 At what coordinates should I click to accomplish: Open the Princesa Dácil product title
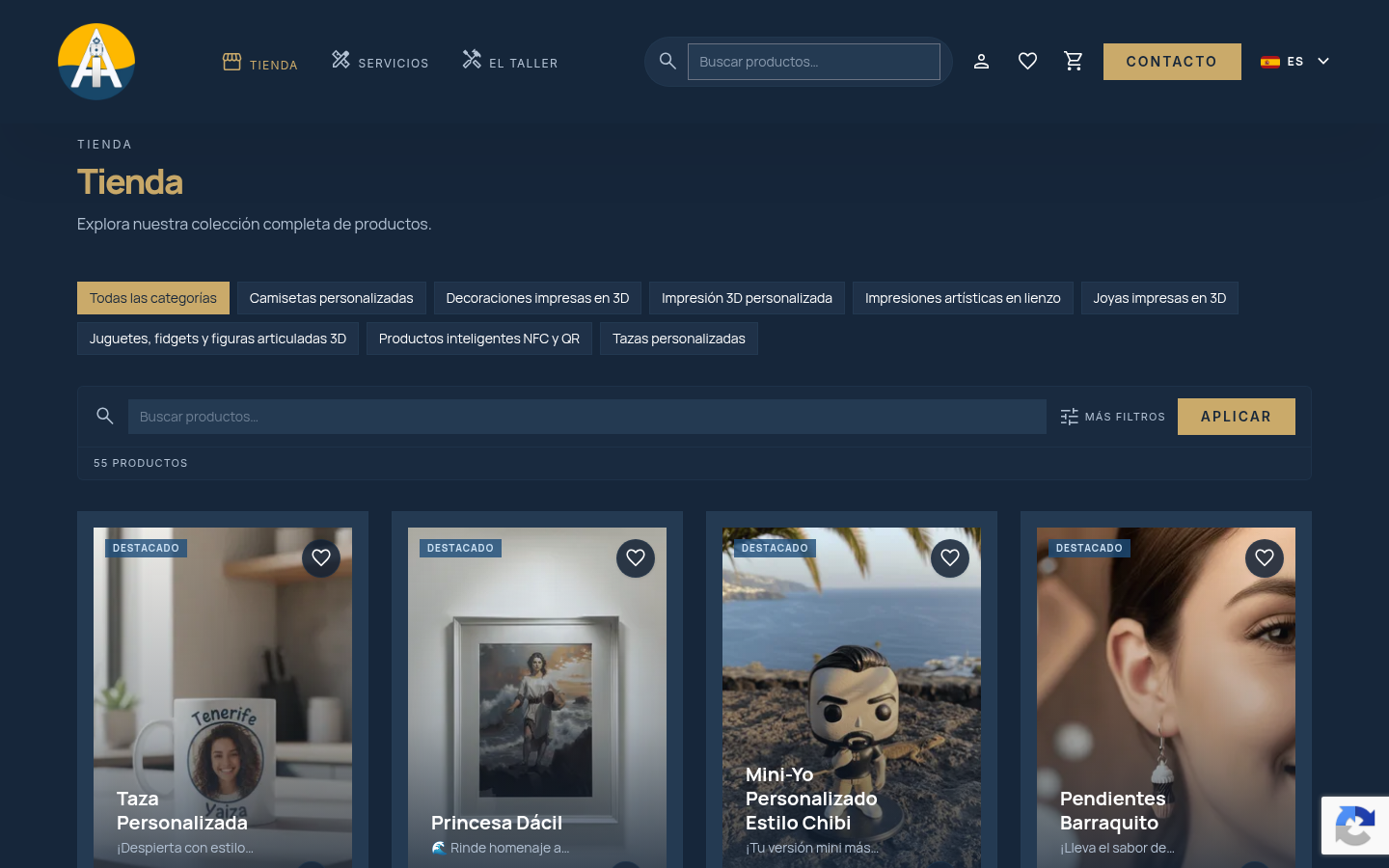click(497, 823)
